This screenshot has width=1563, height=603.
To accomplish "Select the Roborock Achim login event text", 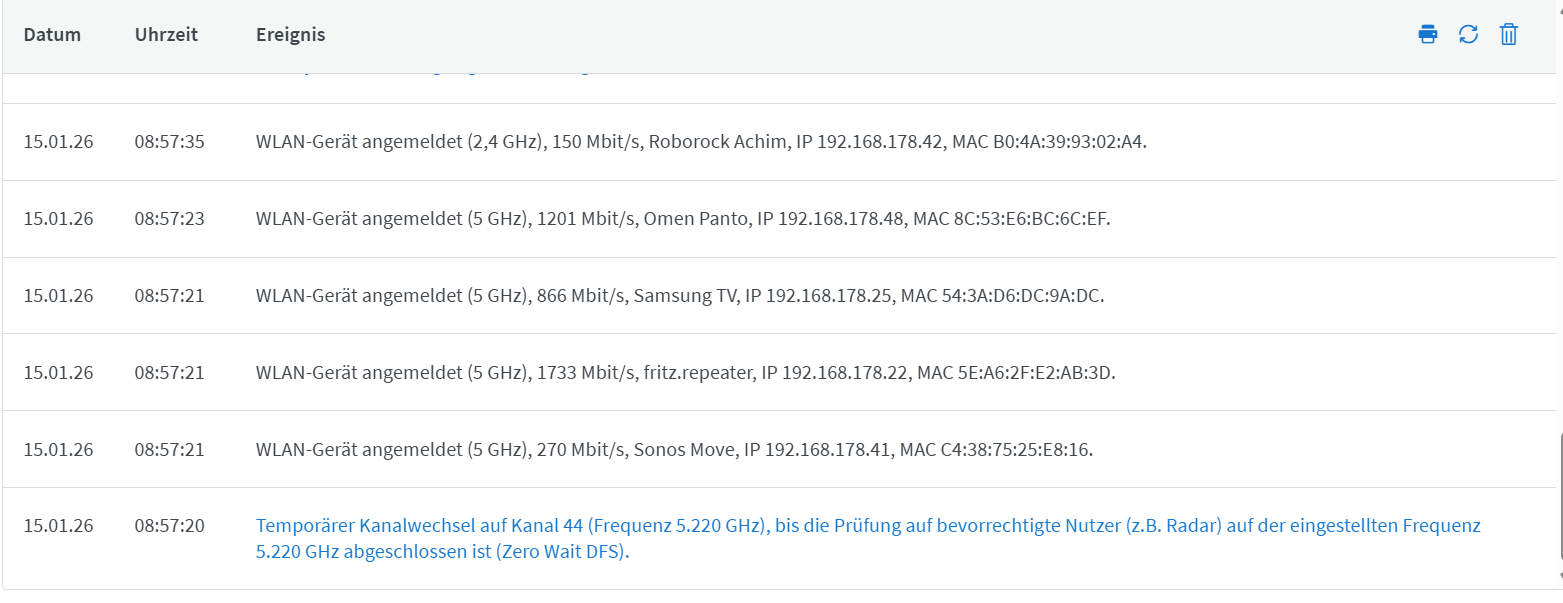I will 701,142.
